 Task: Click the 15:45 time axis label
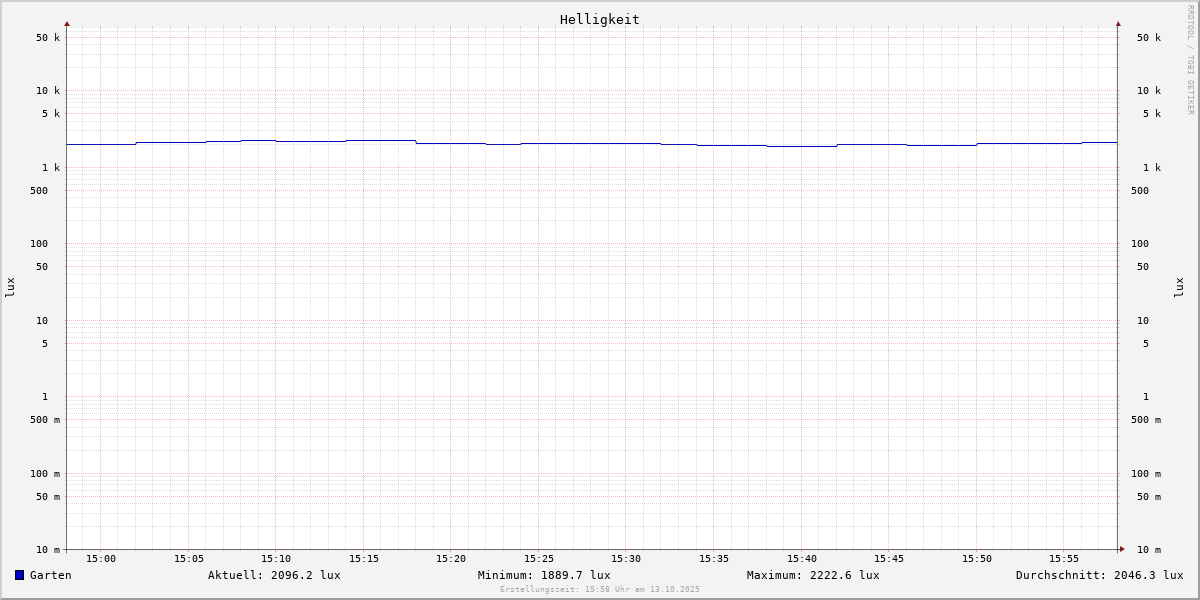pos(889,559)
